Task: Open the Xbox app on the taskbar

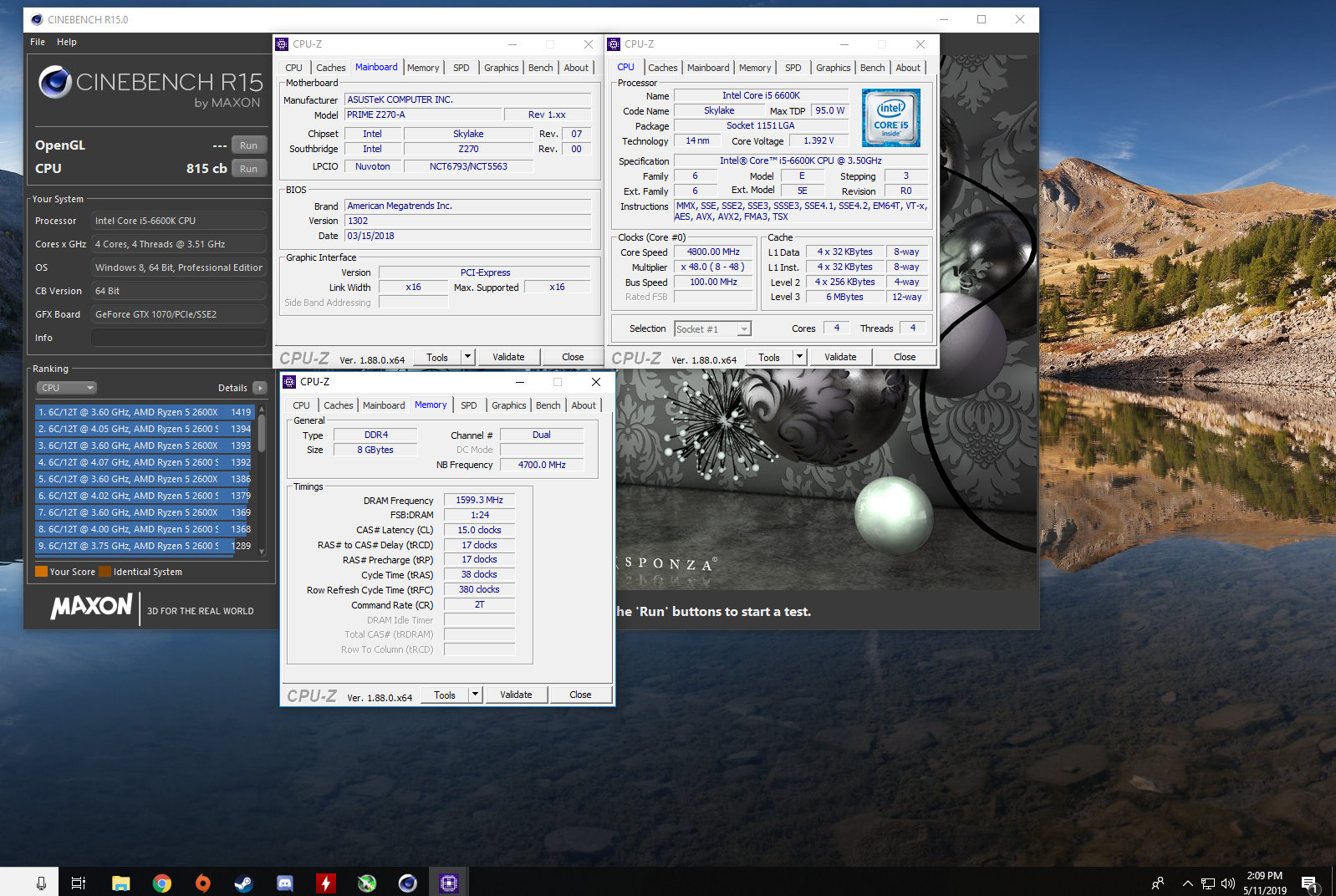Action: 366,883
